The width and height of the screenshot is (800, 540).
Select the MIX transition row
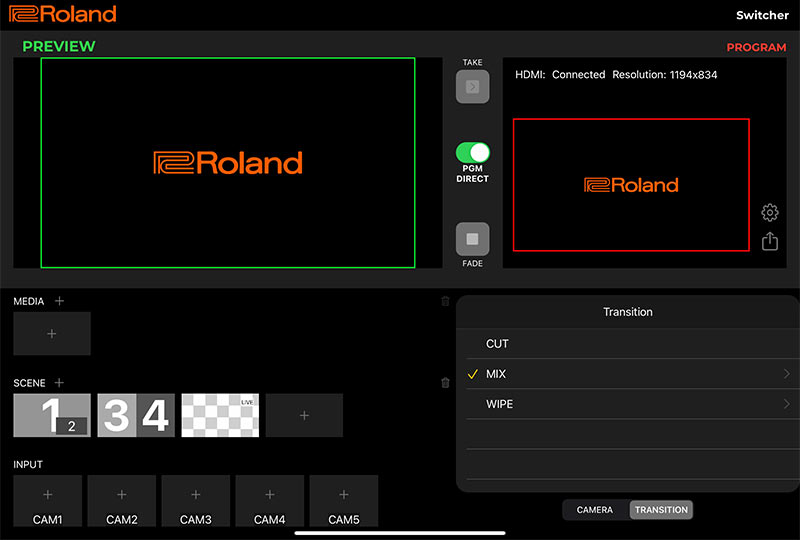point(629,374)
